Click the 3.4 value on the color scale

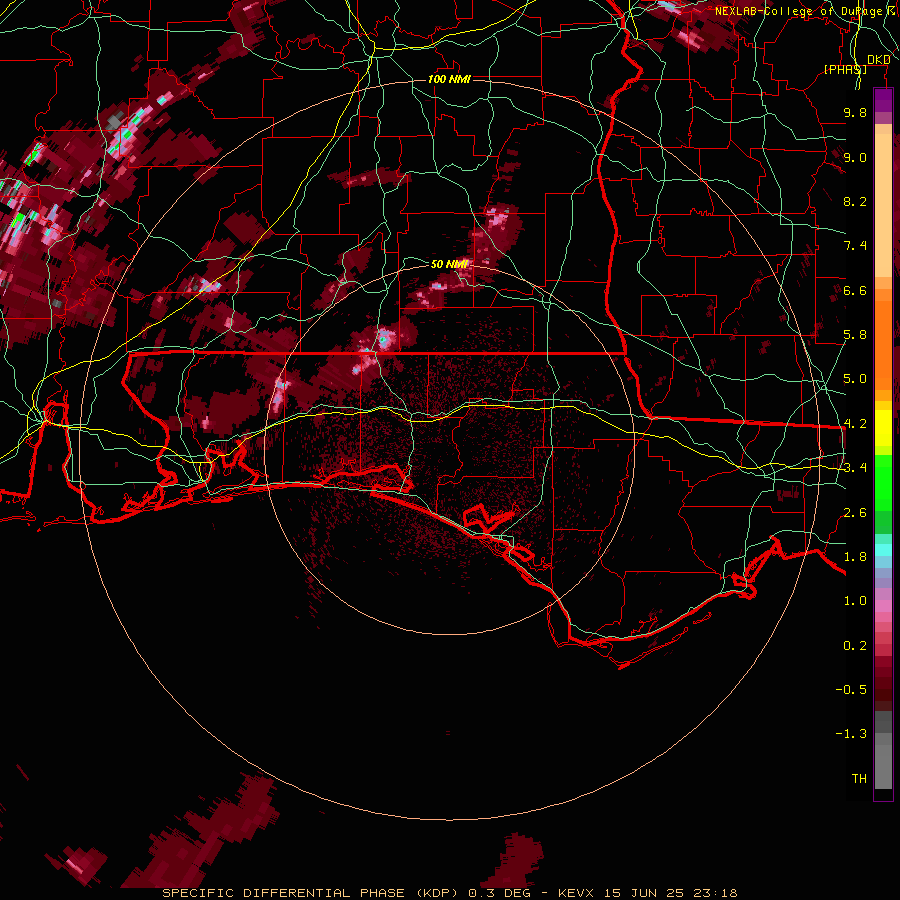tap(855, 468)
